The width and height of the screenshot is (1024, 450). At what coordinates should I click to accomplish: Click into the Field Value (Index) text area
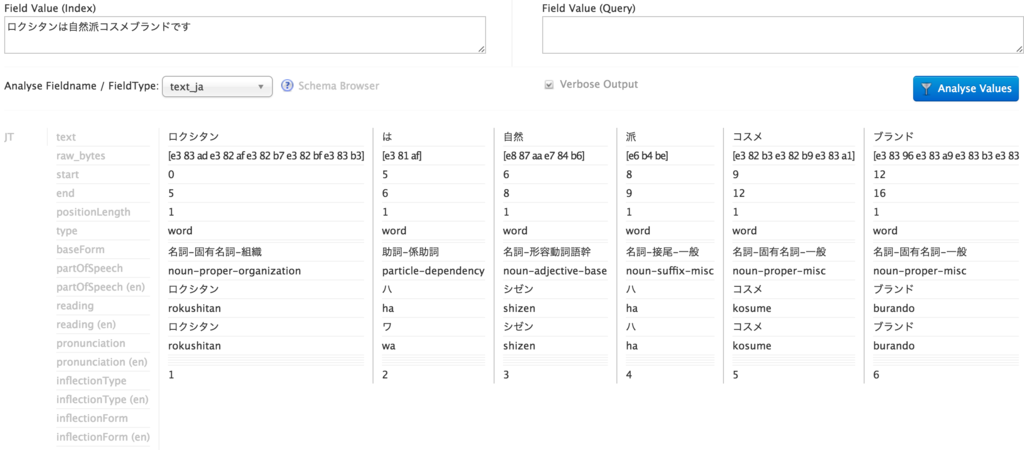coord(244,34)
